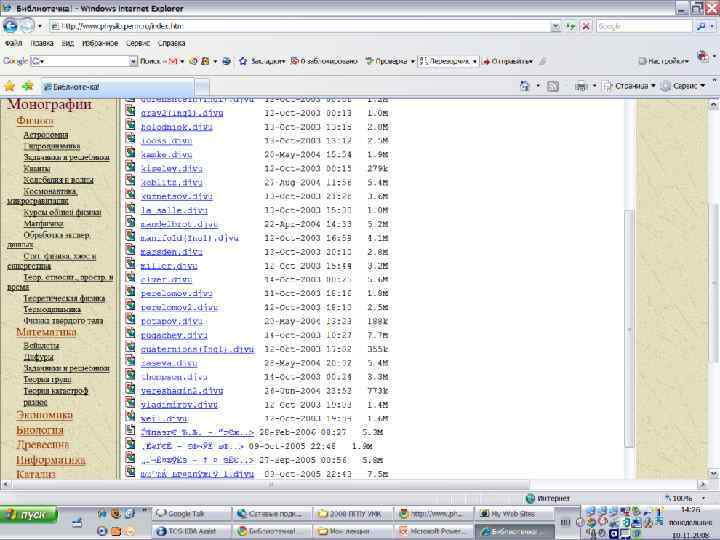Click file icon next to miller.djvu
The image size is (720, 540).
click(x=130, y=264)
